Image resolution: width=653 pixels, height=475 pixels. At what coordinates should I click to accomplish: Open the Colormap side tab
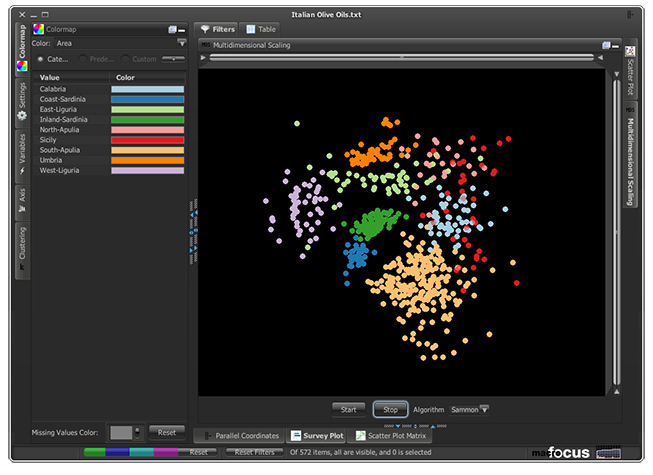(x=21, y=46)
